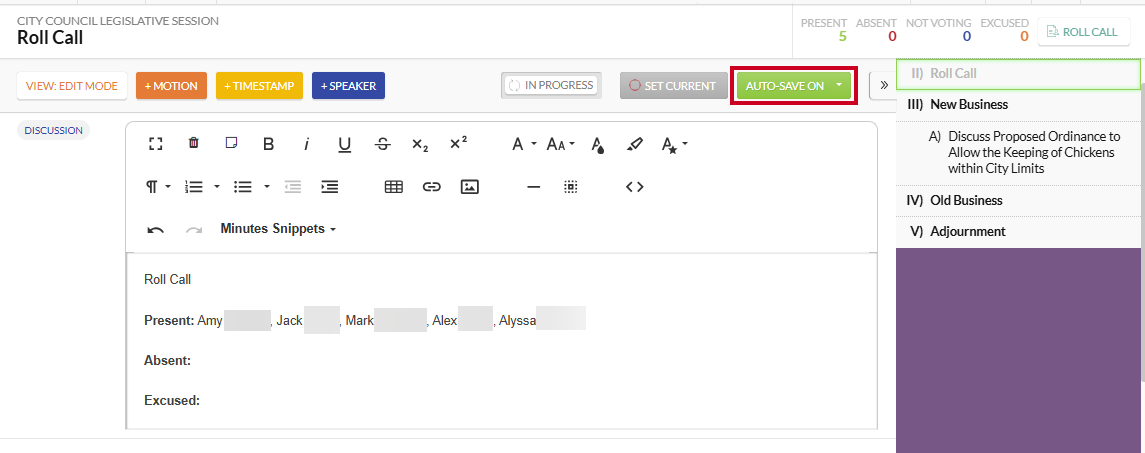Undo the last edit

click(x=156, y=229)
